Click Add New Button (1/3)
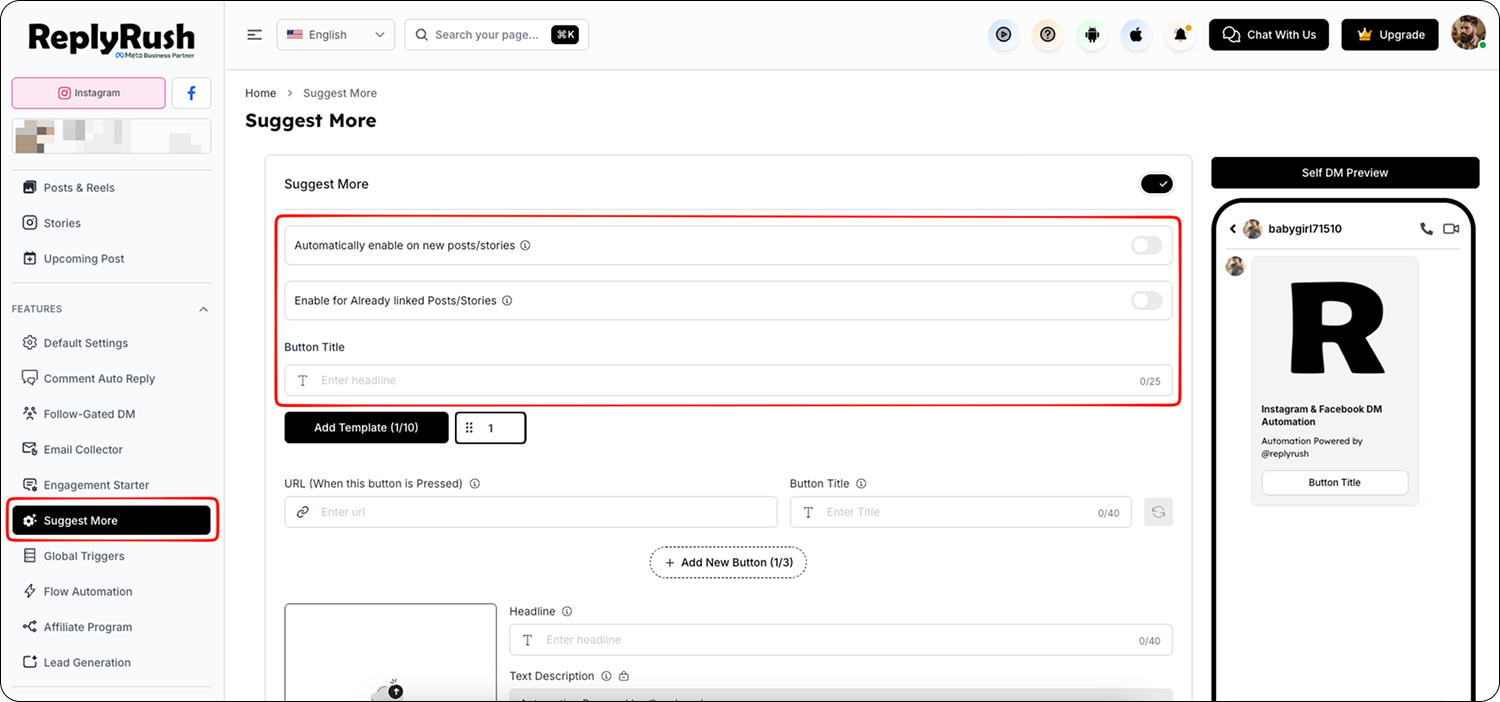The height and width of the screenshot is (702, 1500). pos(728,563)
